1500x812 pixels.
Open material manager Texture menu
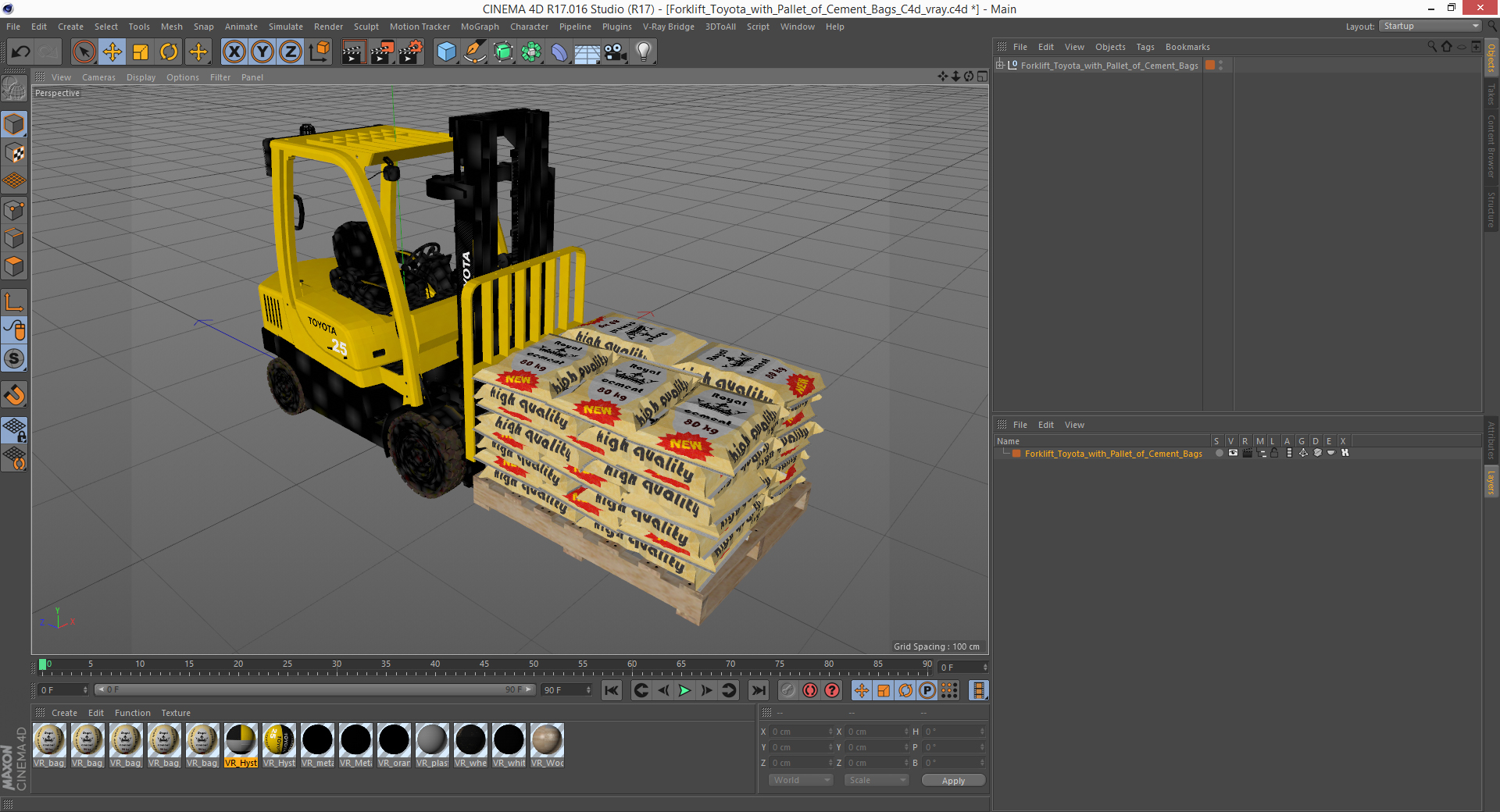(176, 713)
